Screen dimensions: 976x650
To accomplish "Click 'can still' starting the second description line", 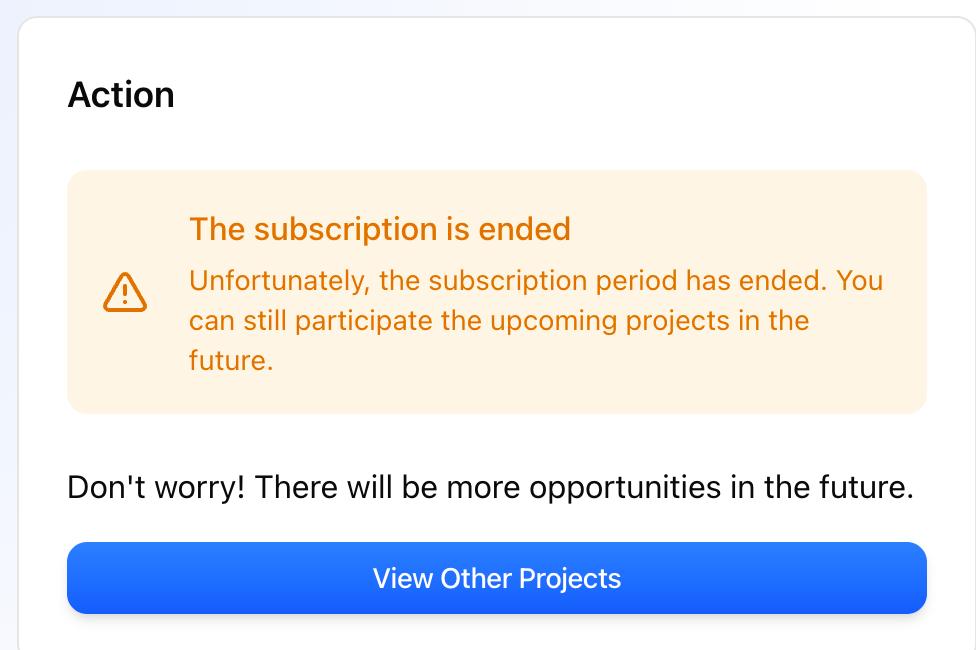I will [238, 321].
